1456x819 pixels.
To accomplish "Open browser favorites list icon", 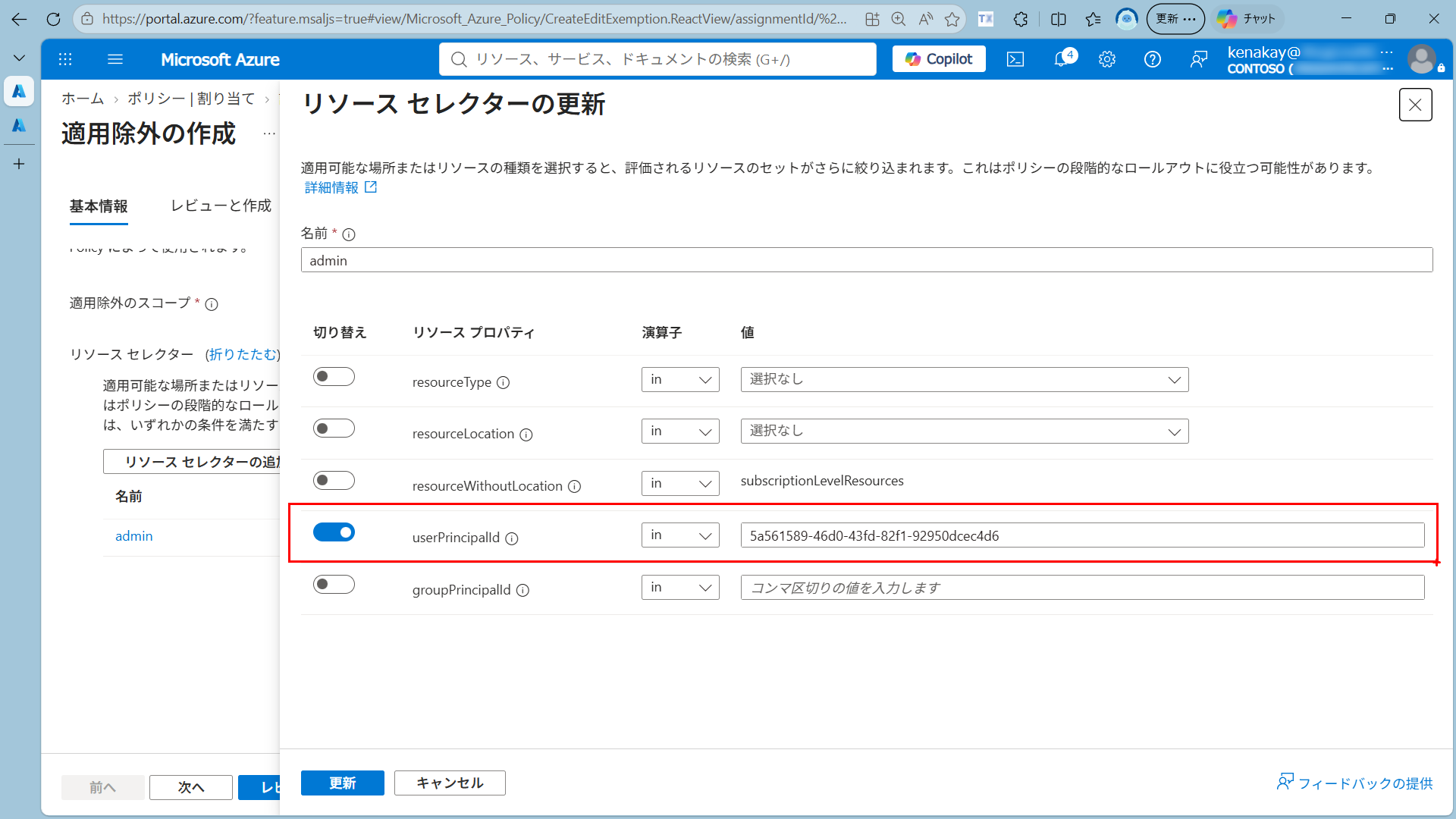I will (1093, 19).
